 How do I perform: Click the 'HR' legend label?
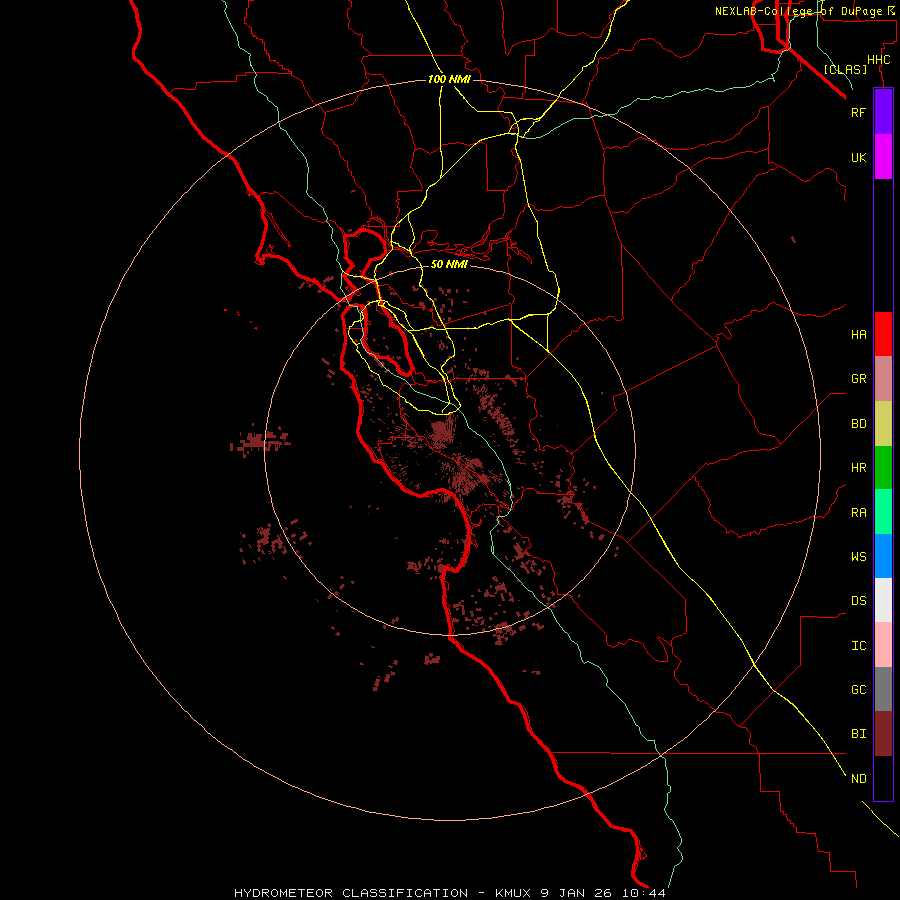click(x=858, y=468)
